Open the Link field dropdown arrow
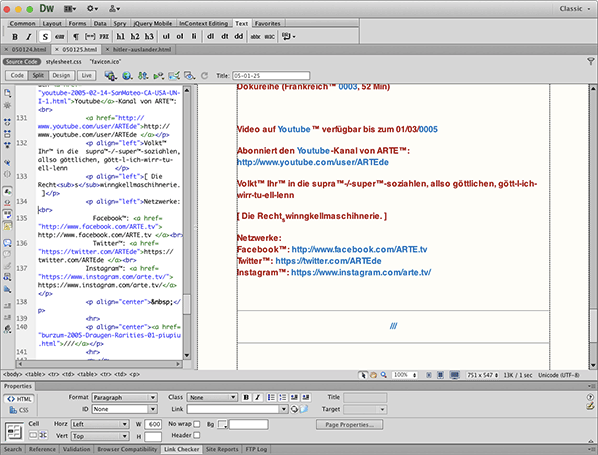This screenshot has width=598, height=455. tap(284, 409)
